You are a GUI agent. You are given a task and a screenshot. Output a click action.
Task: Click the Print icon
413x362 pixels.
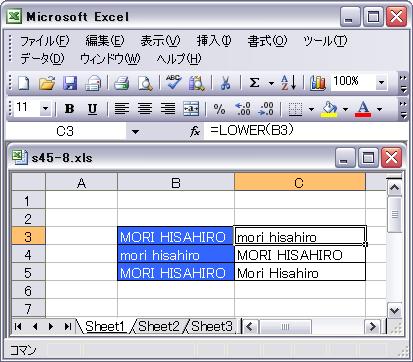click(121, 83)
